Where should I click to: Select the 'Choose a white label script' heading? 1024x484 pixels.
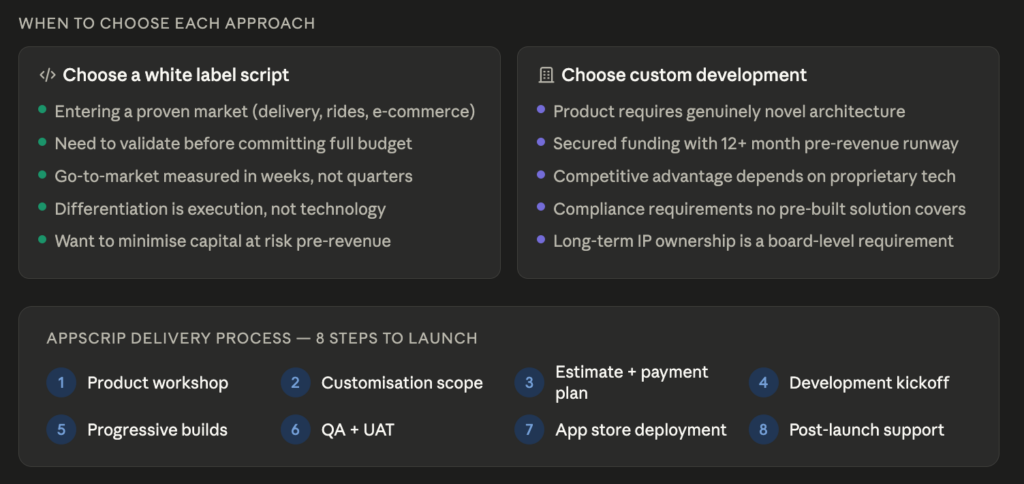[176, 75]
